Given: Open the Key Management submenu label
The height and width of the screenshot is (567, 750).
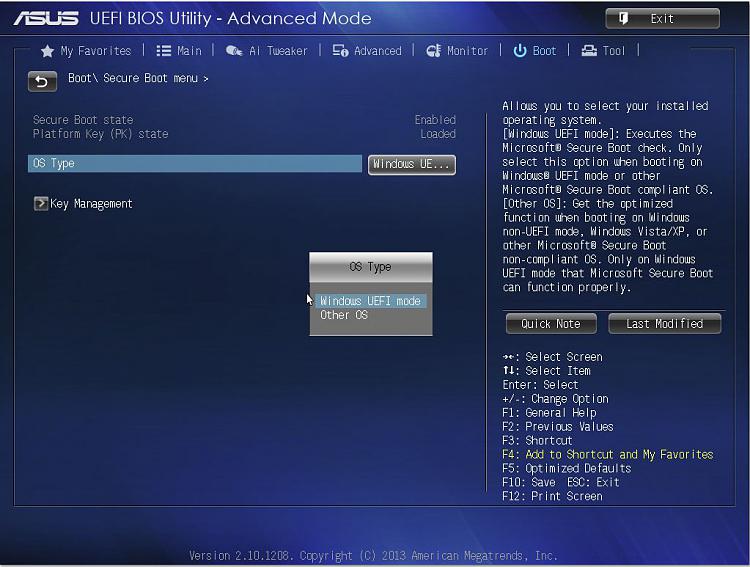Looking at the screenshot, I should coord(91,204).
